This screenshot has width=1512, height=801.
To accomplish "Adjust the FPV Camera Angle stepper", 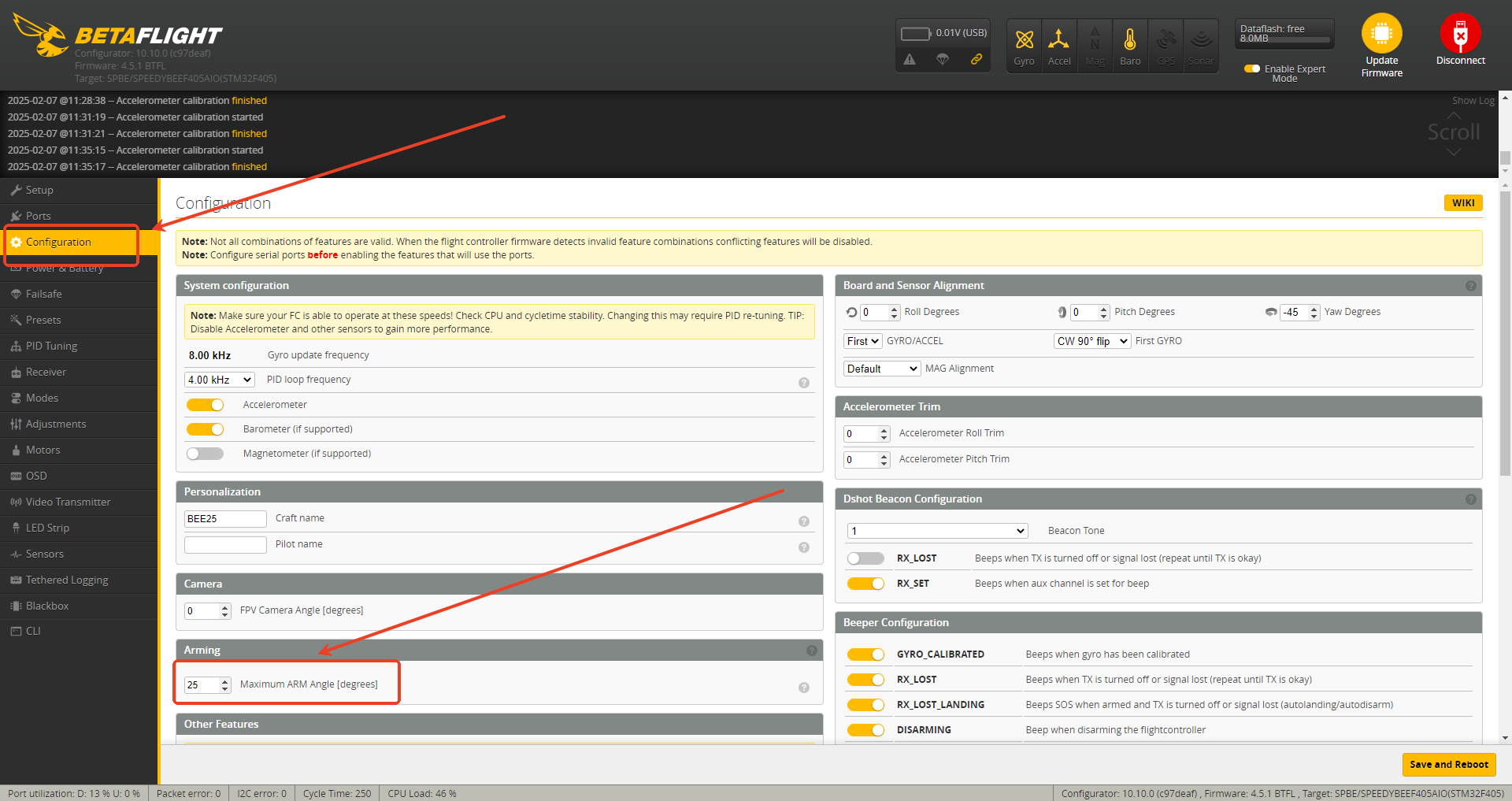I will pyautogui.click(x=225, y=611).
